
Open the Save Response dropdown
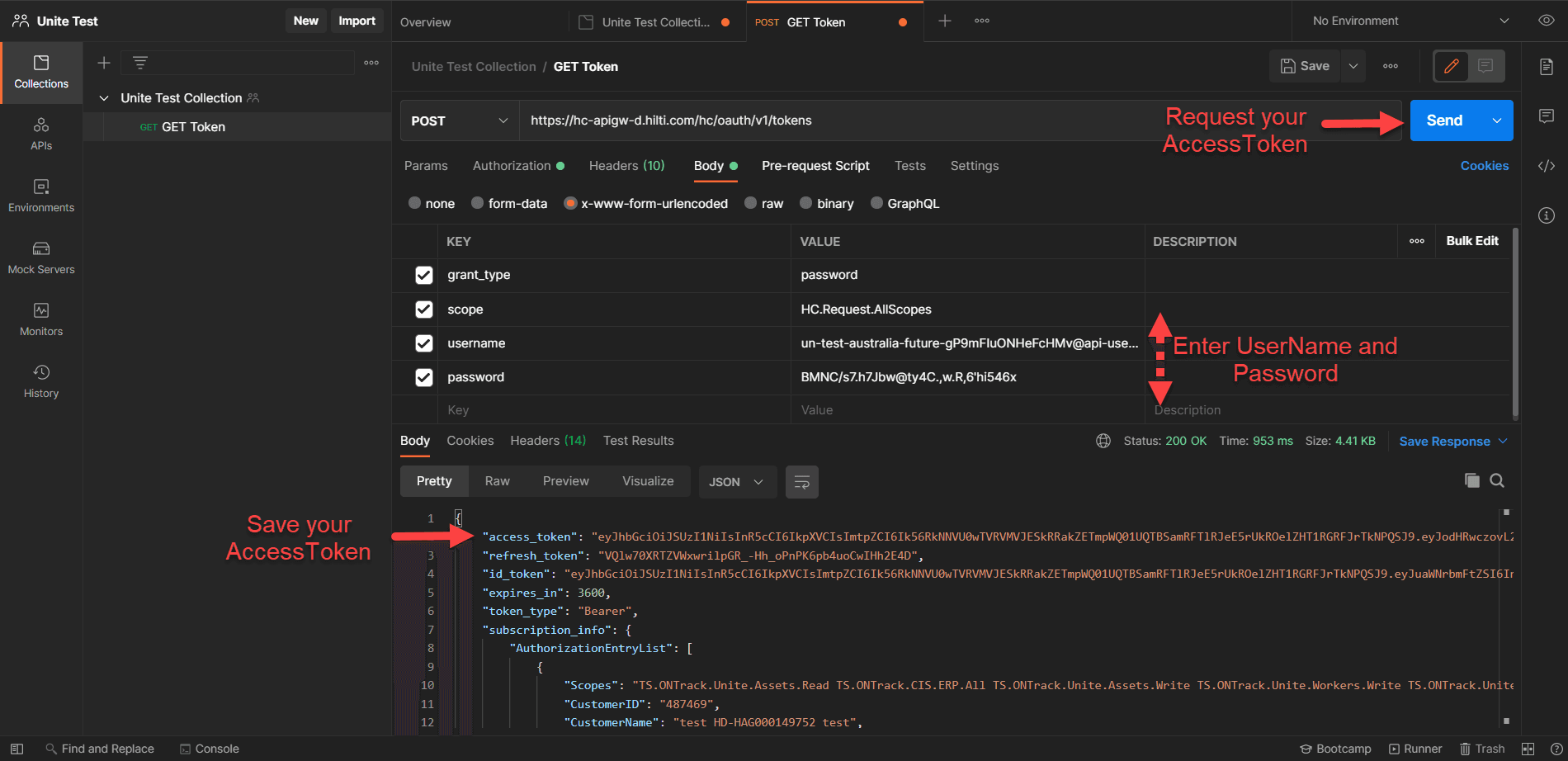click(x=1453, y=442)
